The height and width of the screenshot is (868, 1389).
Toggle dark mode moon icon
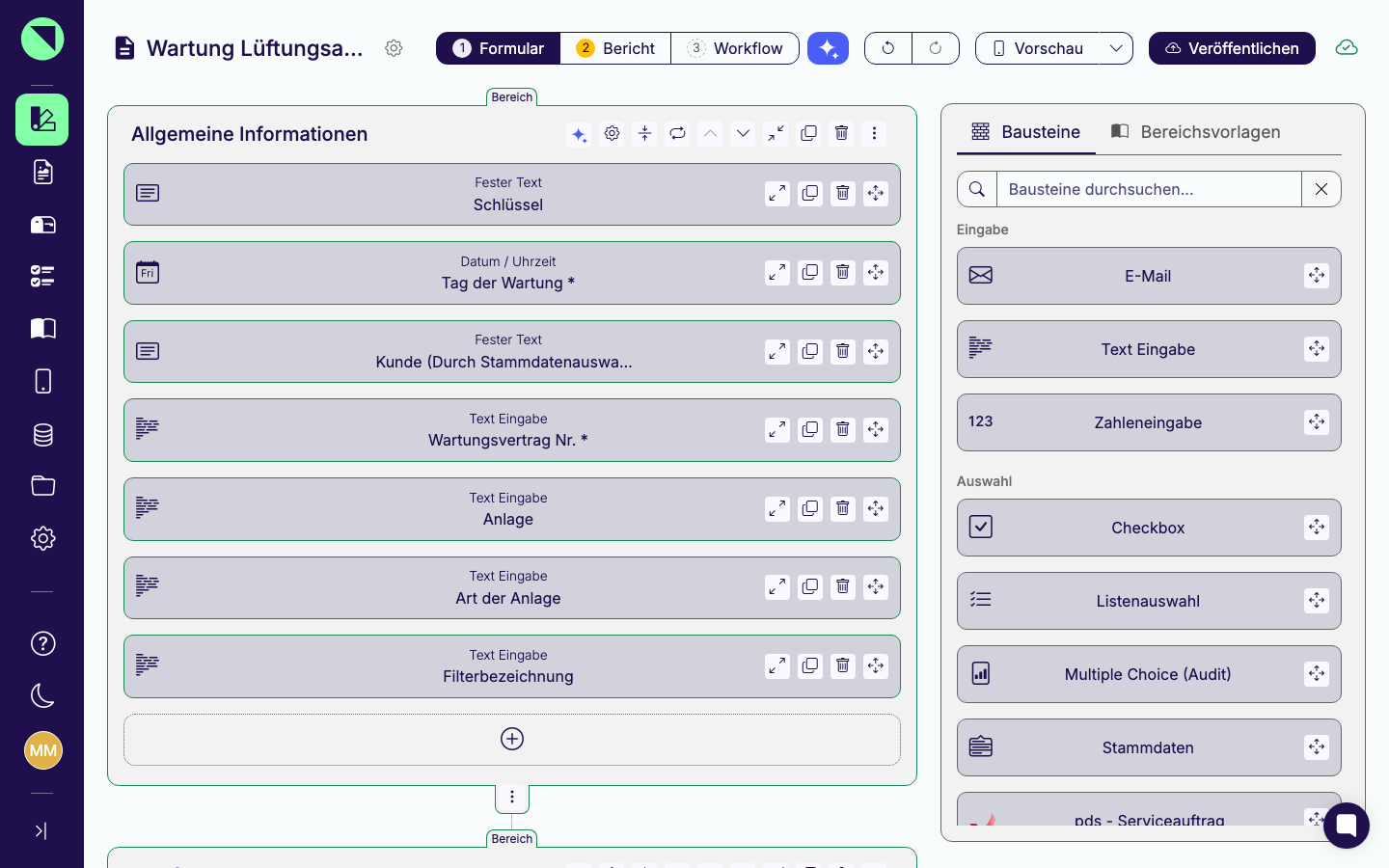pos(42,695)
